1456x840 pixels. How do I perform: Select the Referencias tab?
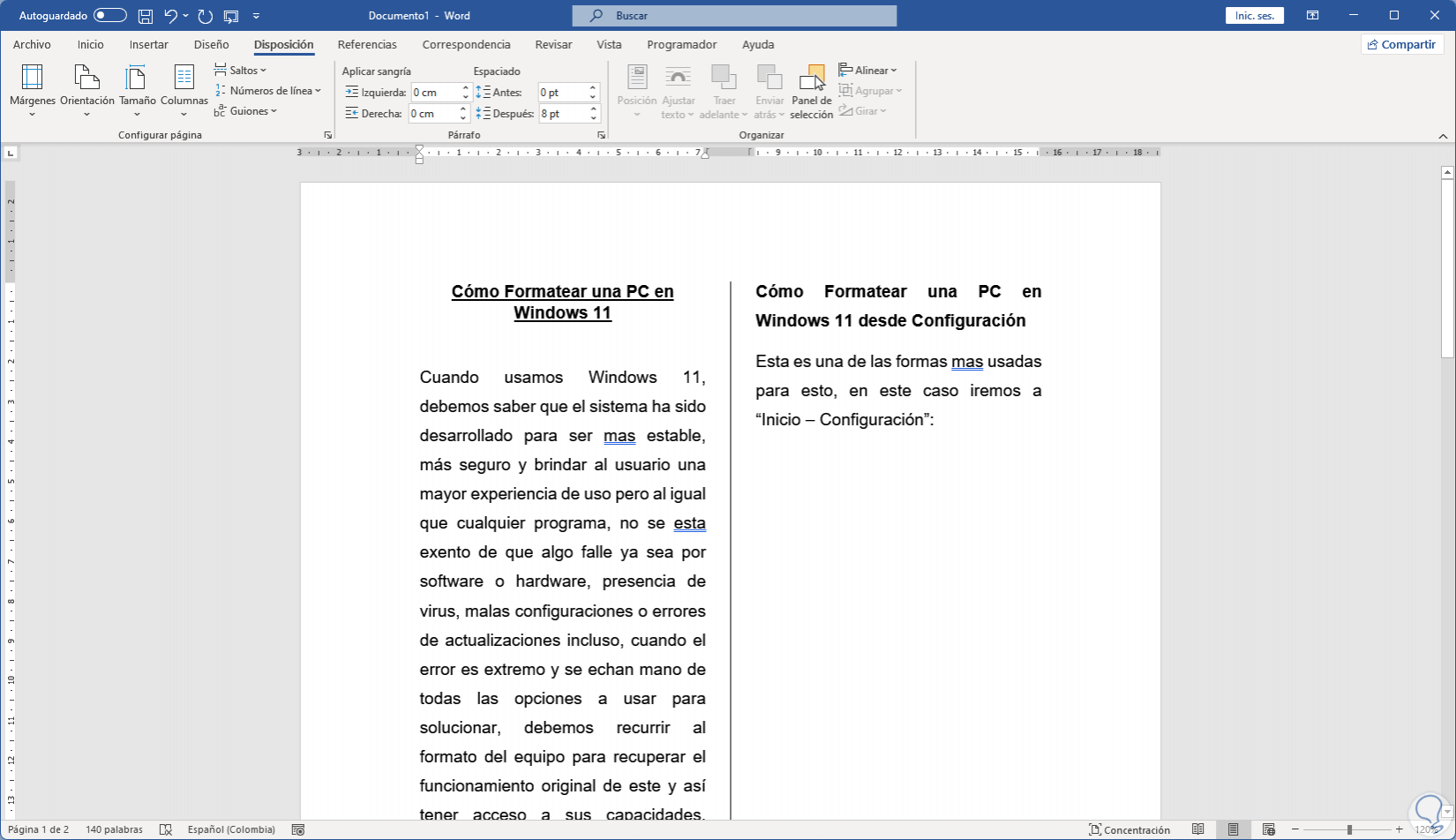[x=367, y=44]
